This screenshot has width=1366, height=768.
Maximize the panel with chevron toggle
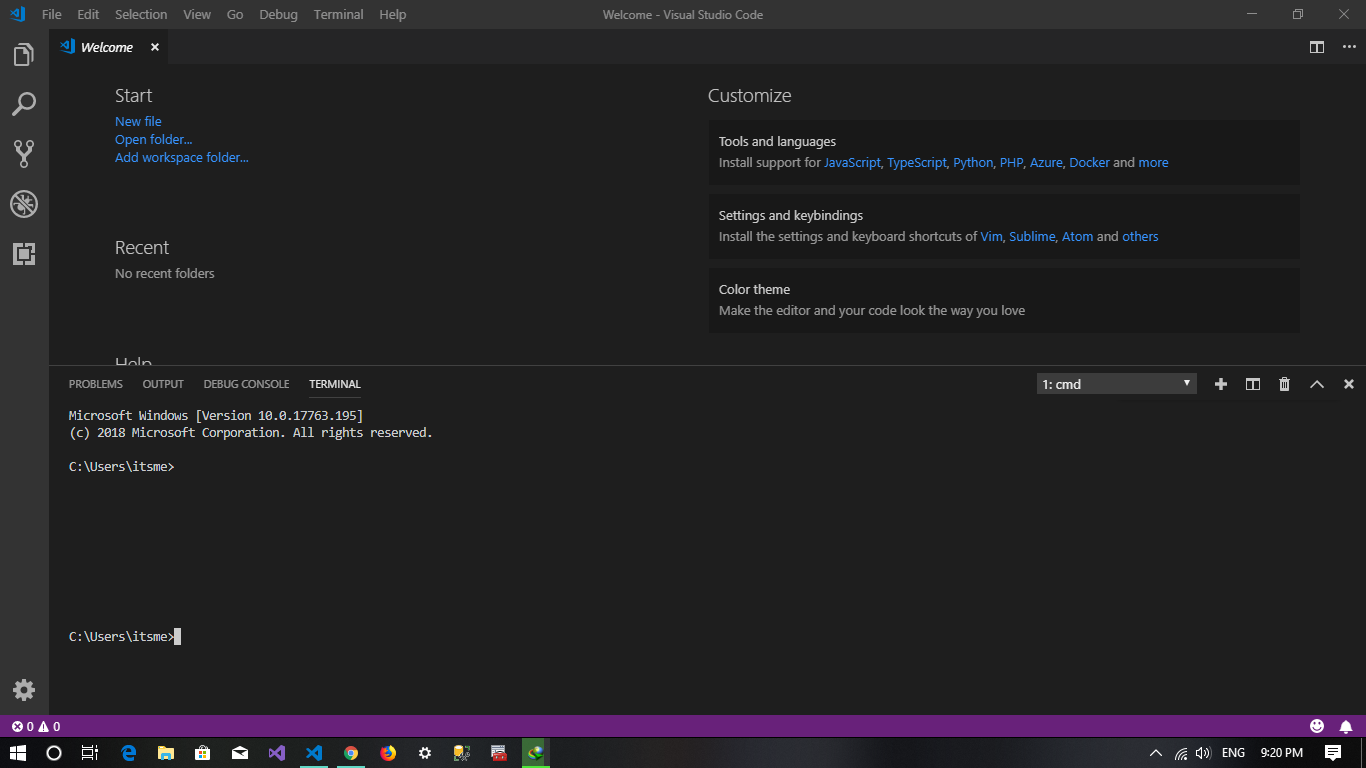(x=1316, y=383)
